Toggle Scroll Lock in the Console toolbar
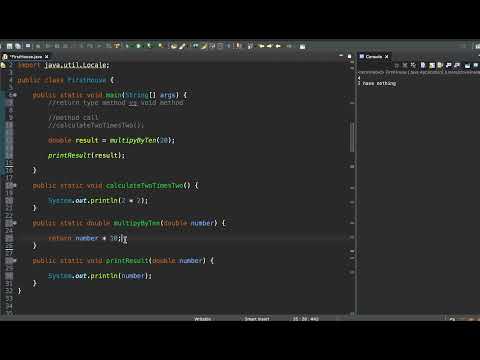 [x=432, y=65]
